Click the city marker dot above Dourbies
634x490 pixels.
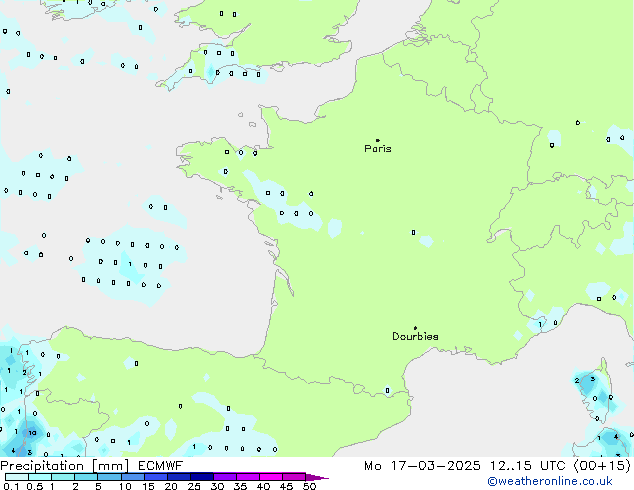[415, 328]
